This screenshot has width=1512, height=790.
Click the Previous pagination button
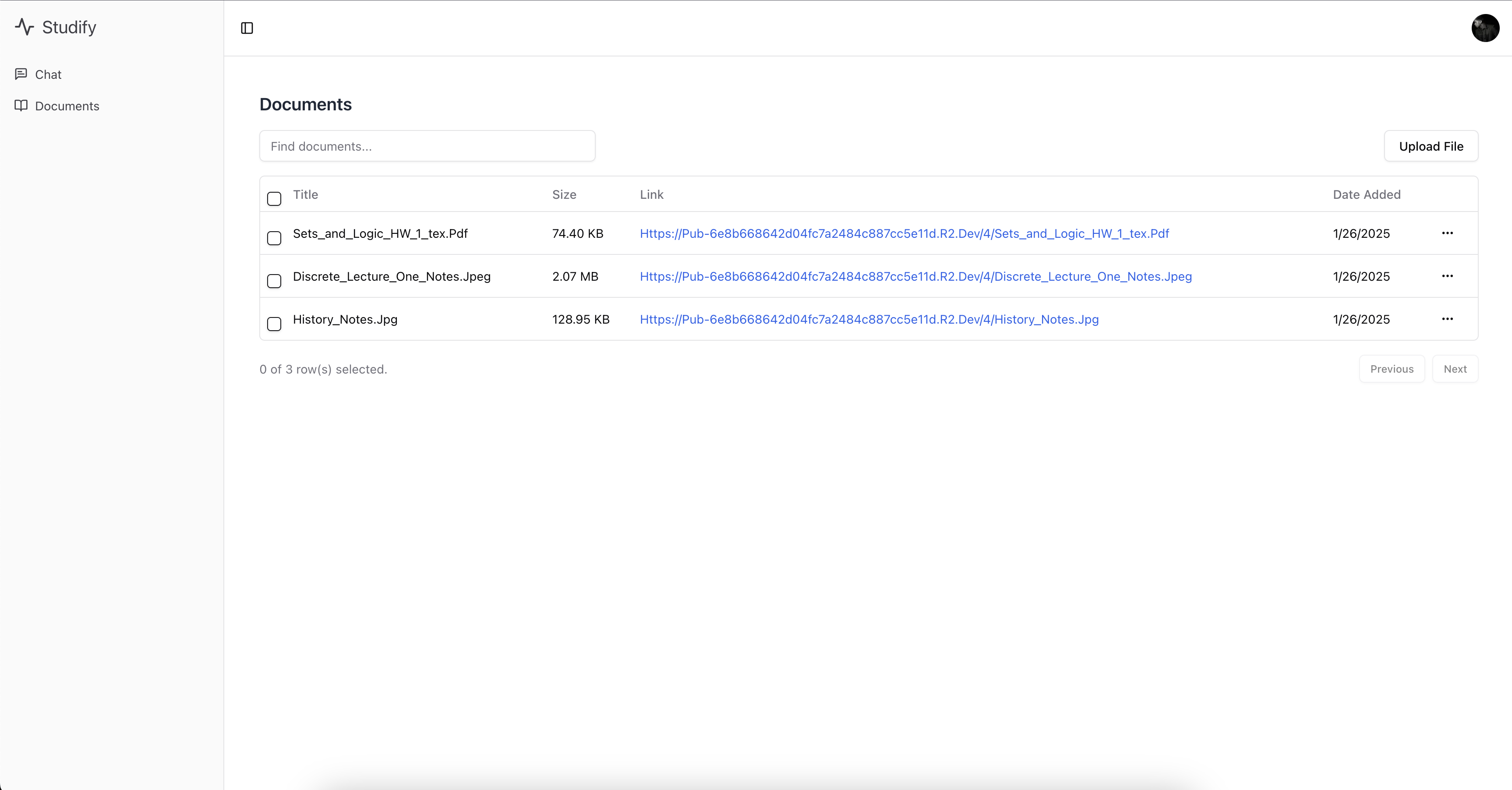1392,369
